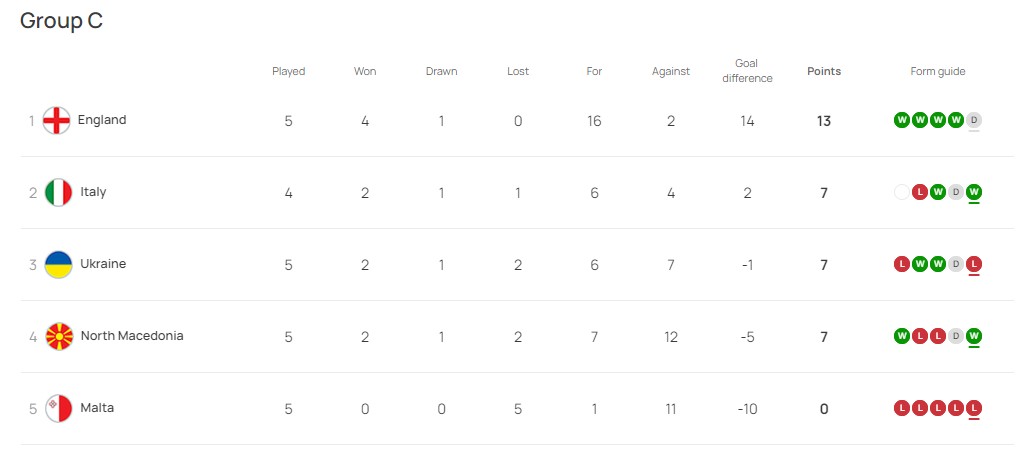
Task: Click England's underlined draw form badge
Action: point(974,121)
